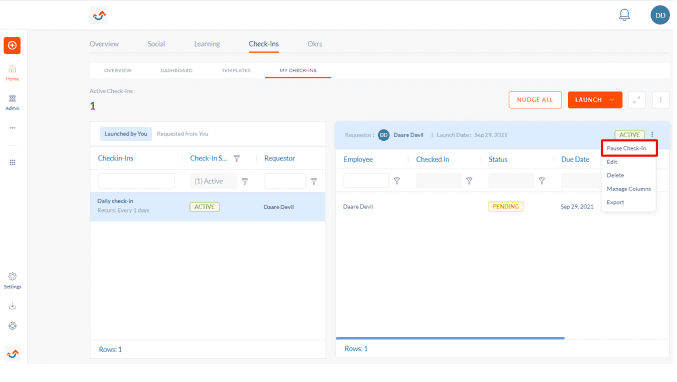Select the MY CHECK-INS sub-tab
This screenshot has height=382, width=677.
coord(298,70)
